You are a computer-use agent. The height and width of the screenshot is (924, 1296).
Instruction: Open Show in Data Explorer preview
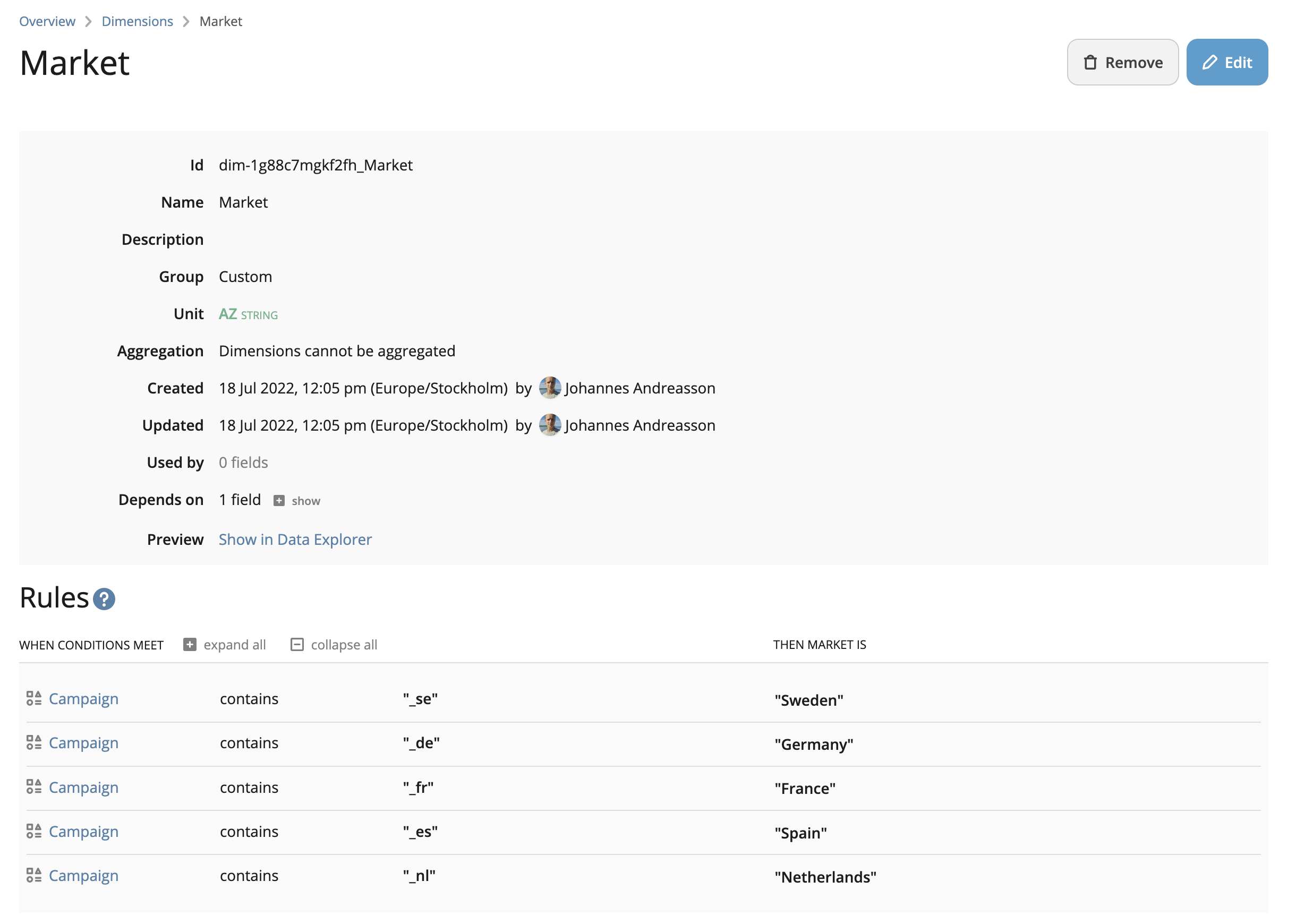(x=295, y=538)
